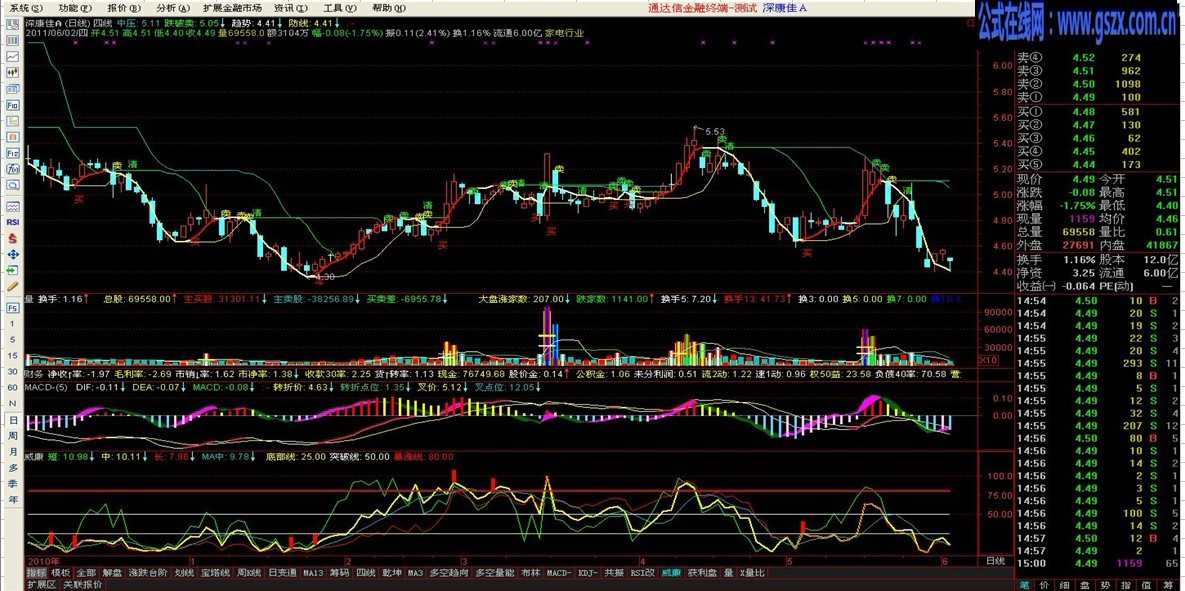Select the 盘 tab in quote panel
Viewport: 1185px width, 591px height.
(x=1085, y=585)
